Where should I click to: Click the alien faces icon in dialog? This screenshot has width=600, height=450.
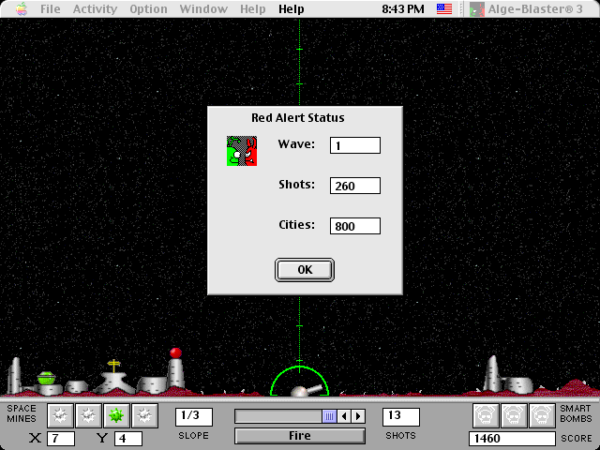pyautogui.click(x=241, y=151)
